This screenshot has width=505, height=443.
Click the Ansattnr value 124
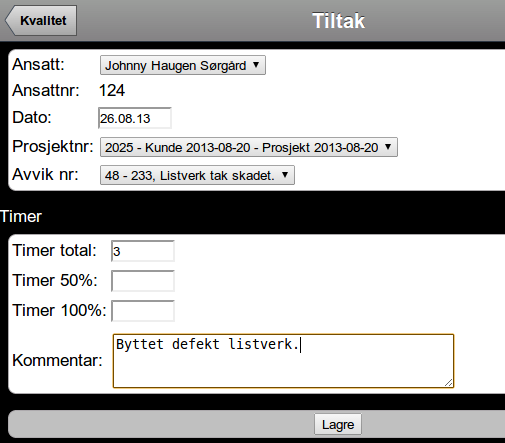(x=112, y=90)
